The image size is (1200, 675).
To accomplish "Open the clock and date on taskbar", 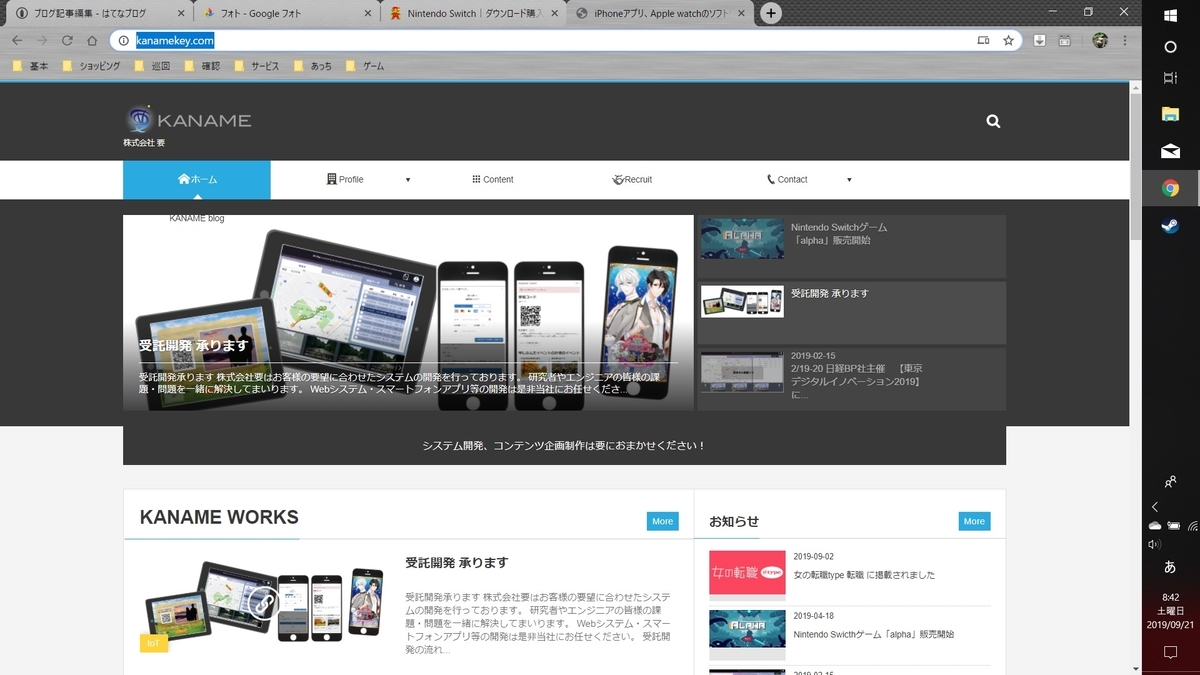I will [1170, 611].
